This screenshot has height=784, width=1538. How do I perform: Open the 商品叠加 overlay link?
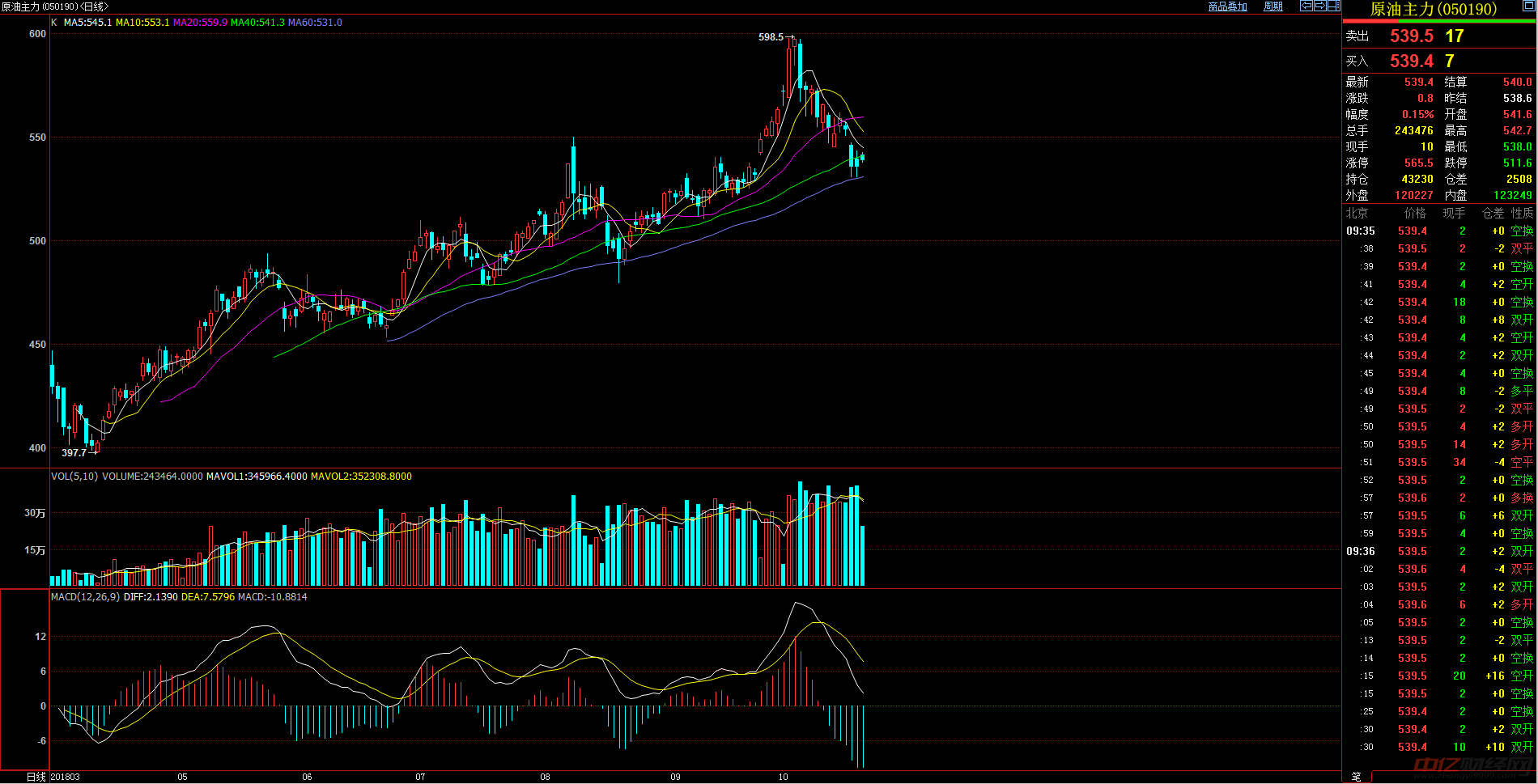[x=1227, y=6]
